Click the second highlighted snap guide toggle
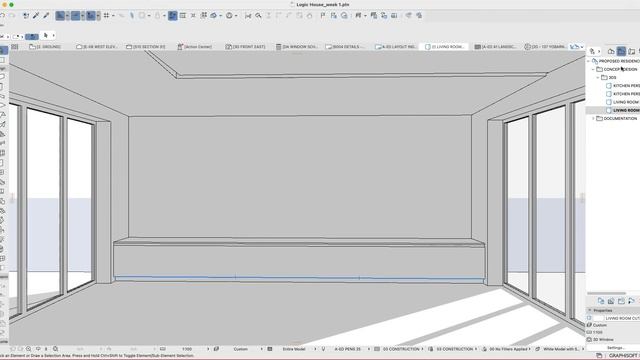Viewport: 640px width, 360px height. [x=76, y=16]
